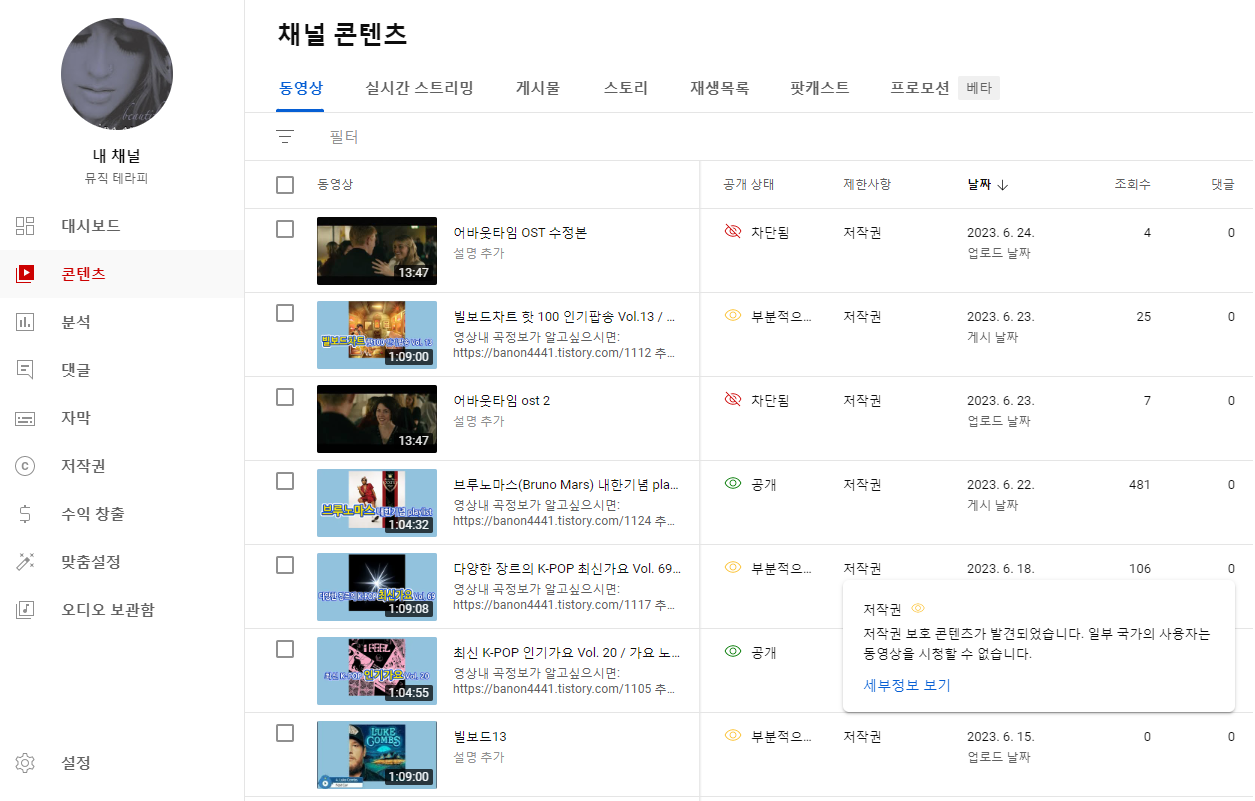The height and width of the screenshot is (801, 1255).
Task: Click the eye icon in copyright tooltip
Action: pyautogui.click(x=918, y=608)
